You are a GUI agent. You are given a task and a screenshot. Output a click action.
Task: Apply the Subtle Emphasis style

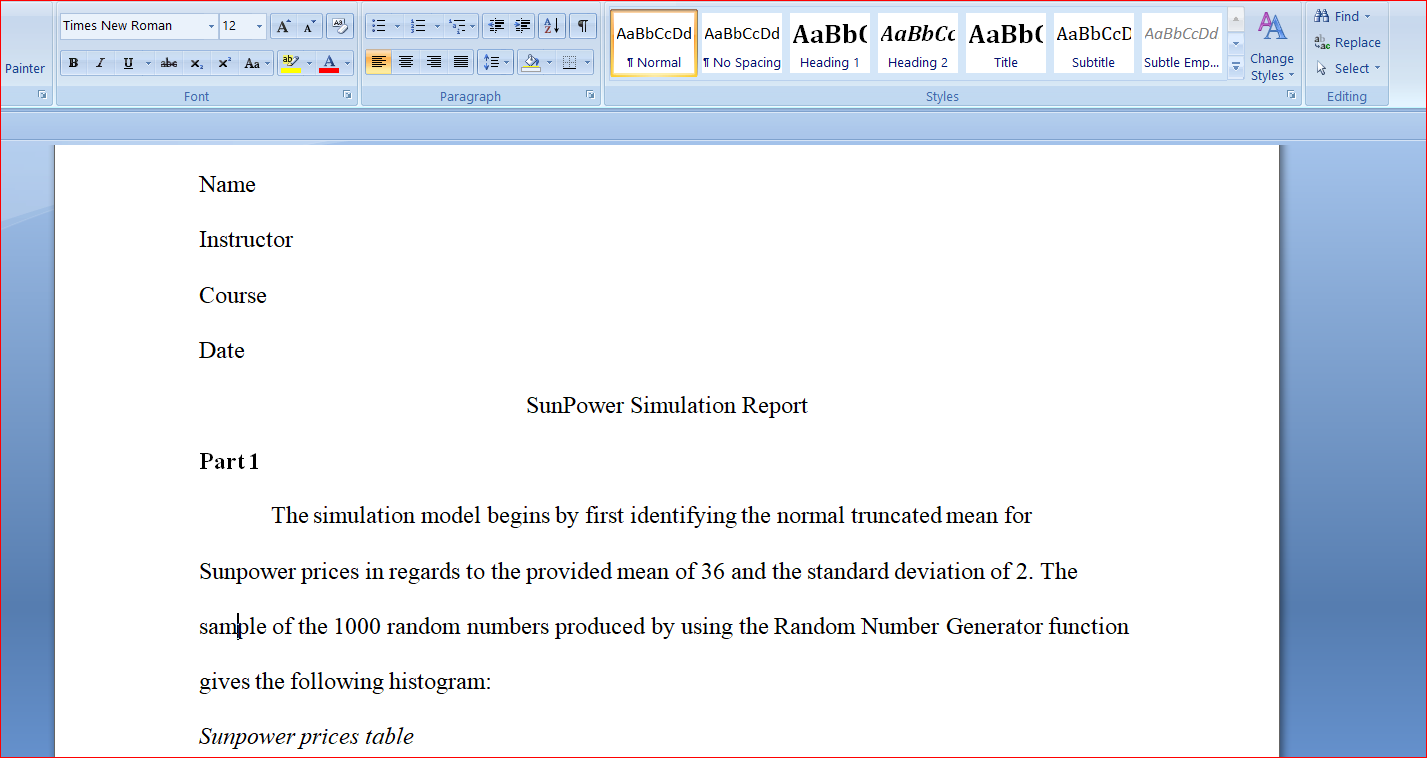[1181, 42]
